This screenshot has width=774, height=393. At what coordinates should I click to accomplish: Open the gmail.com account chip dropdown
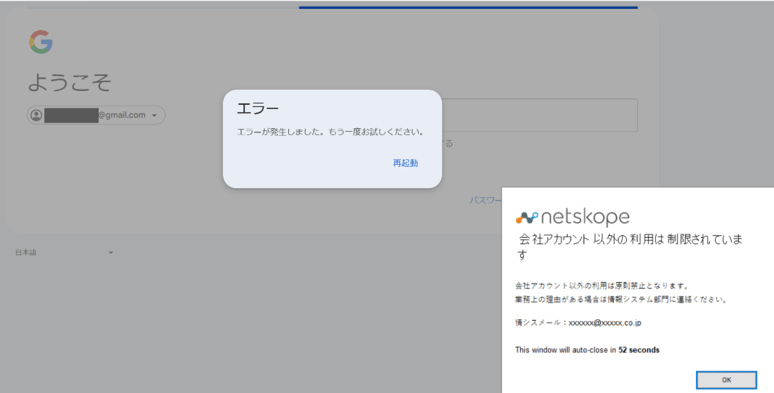[x=96, y=115]
